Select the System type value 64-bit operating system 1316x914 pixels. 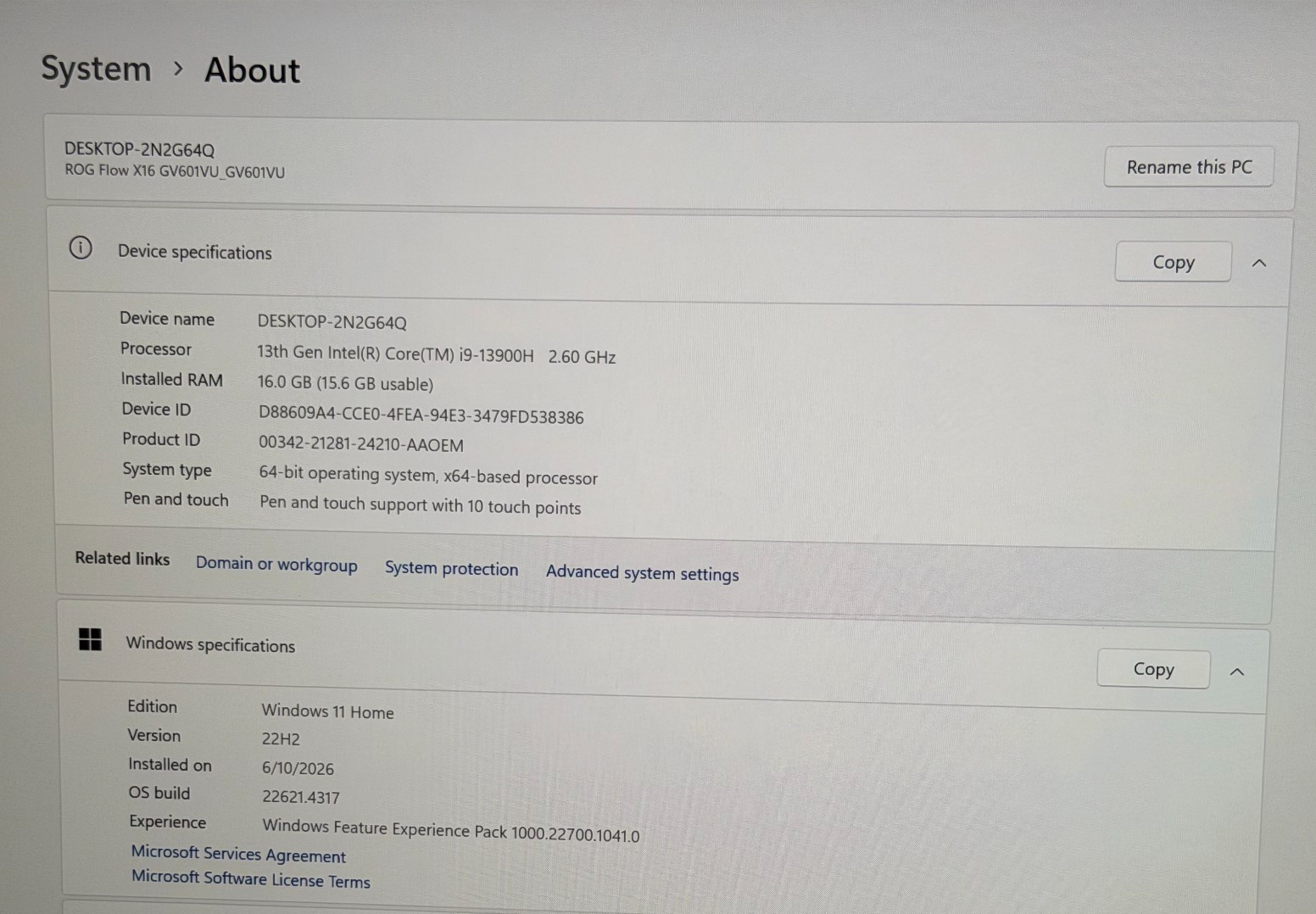[x=428, y=476]
